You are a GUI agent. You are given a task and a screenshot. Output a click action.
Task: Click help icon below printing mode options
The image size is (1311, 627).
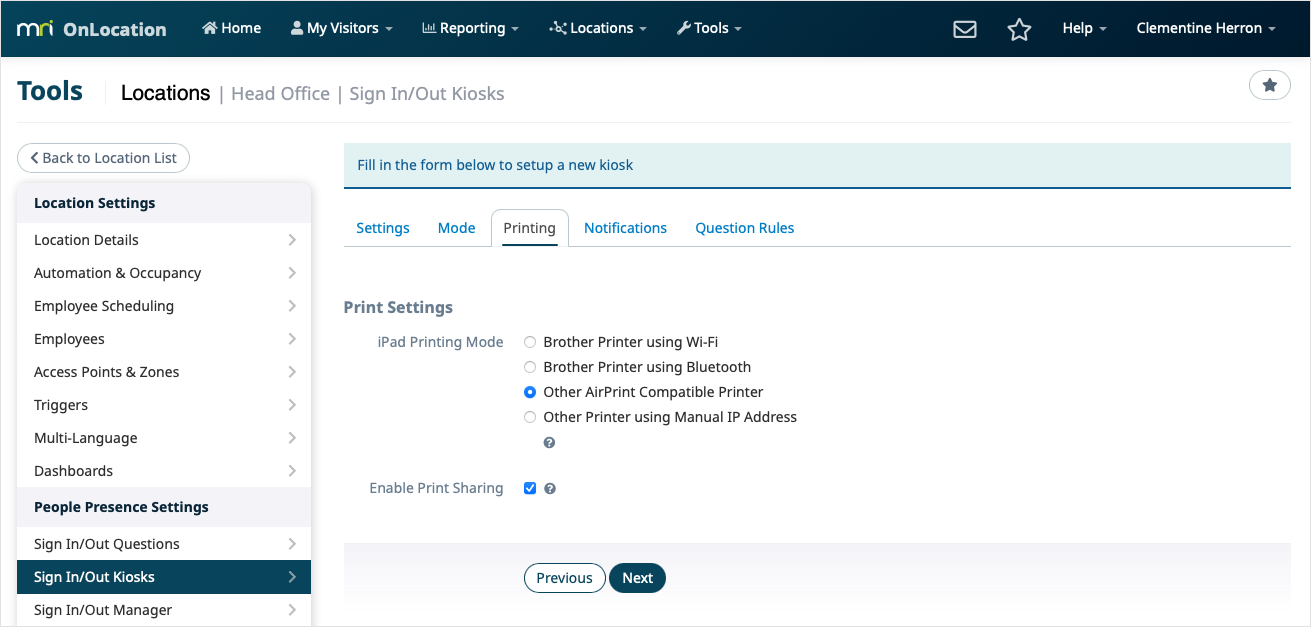pyautogui.click(x=549, y=442)
